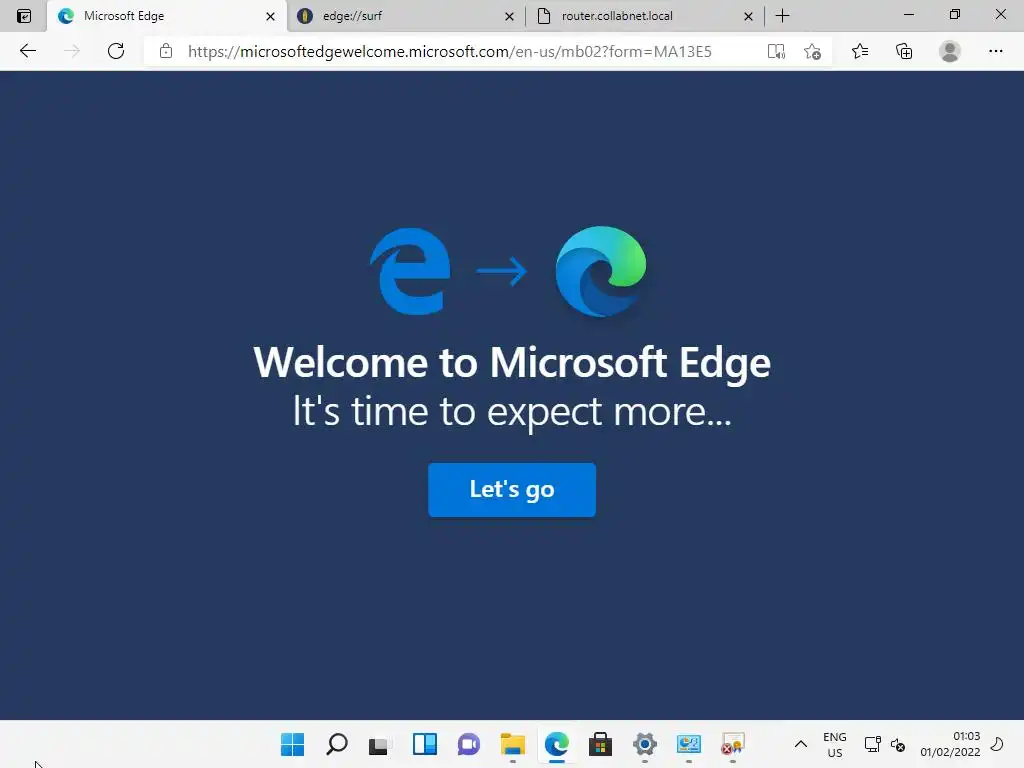Image resolution: width=1024 pixels, height=768 pixels.
Task: Refresh the current page
Action: click(116, 51)
